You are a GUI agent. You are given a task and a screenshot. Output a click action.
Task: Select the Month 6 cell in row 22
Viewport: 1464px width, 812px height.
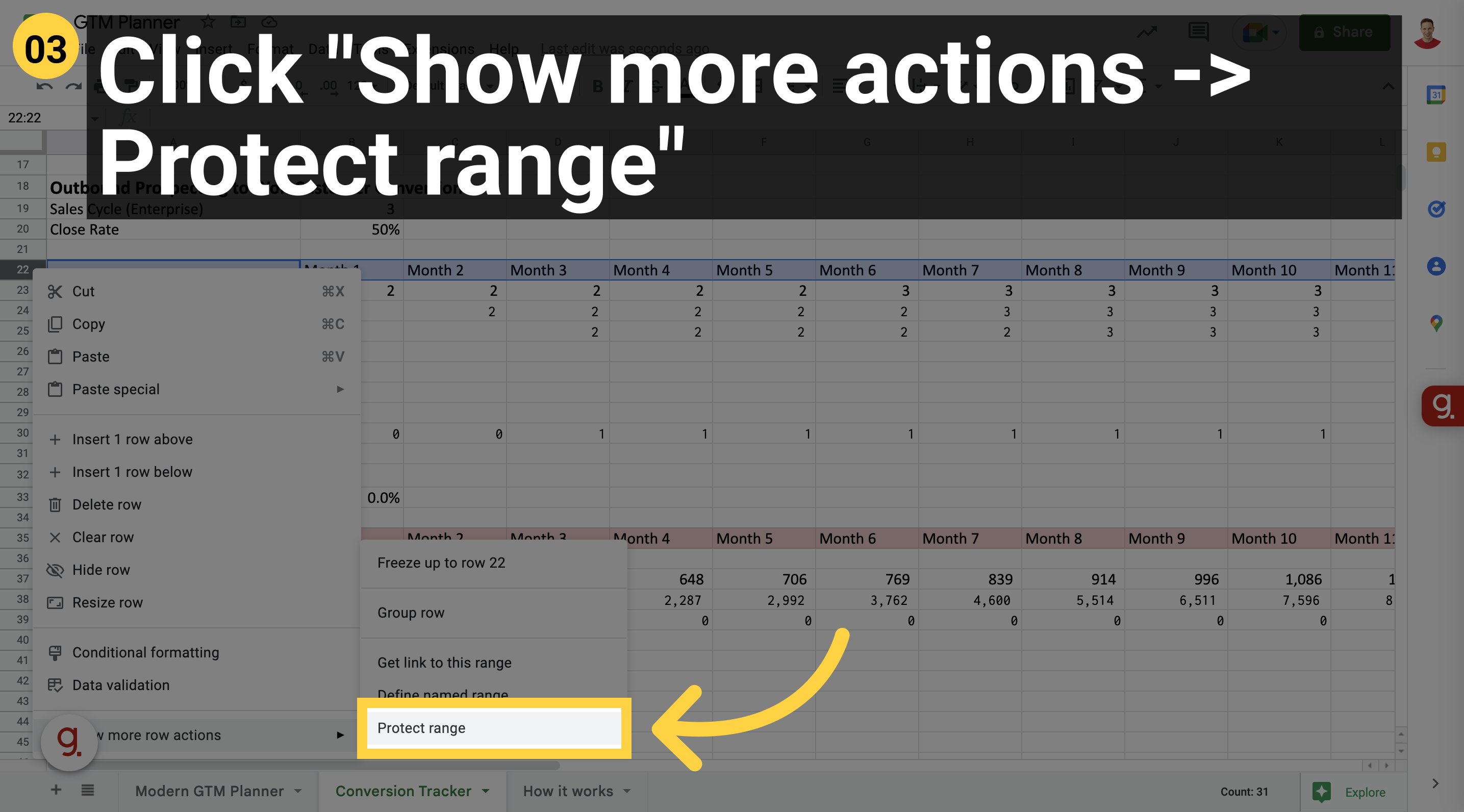867,270
